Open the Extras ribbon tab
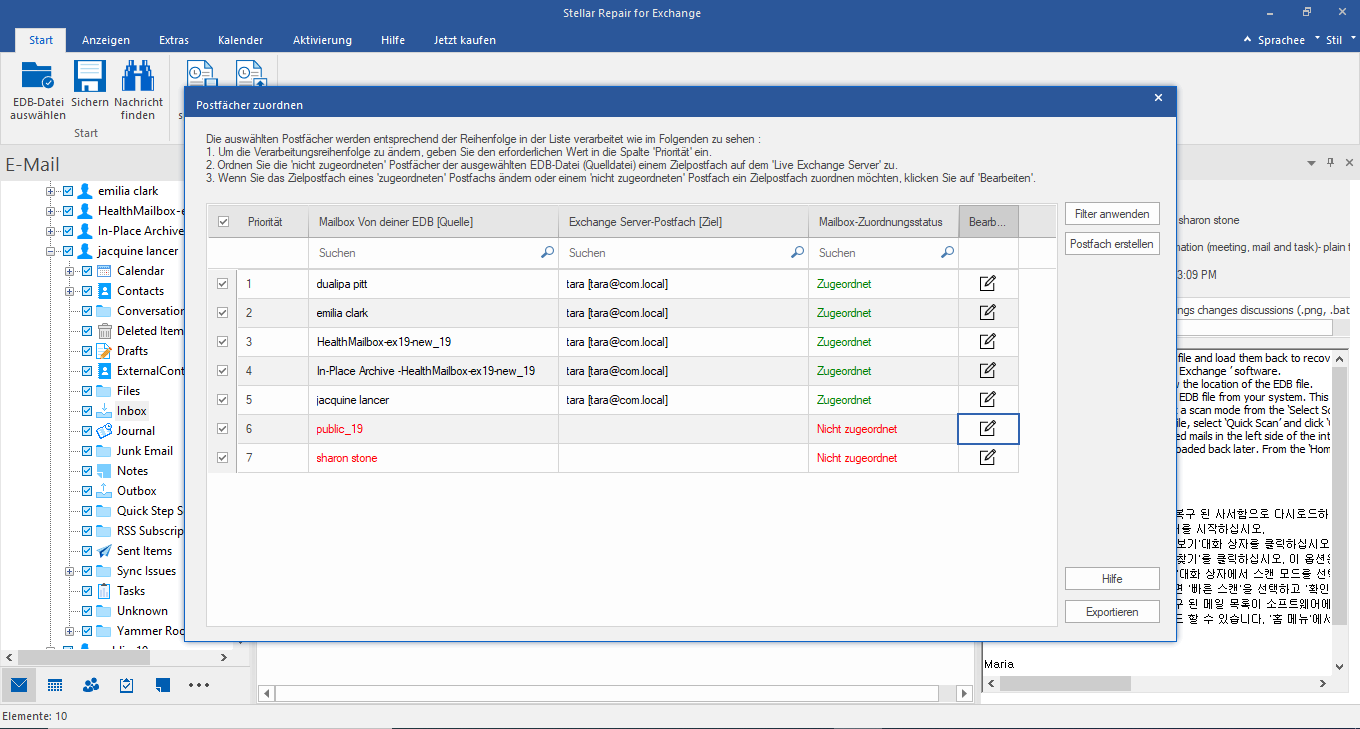Screen dimensions: 1360x729 (x=174, y=40)
